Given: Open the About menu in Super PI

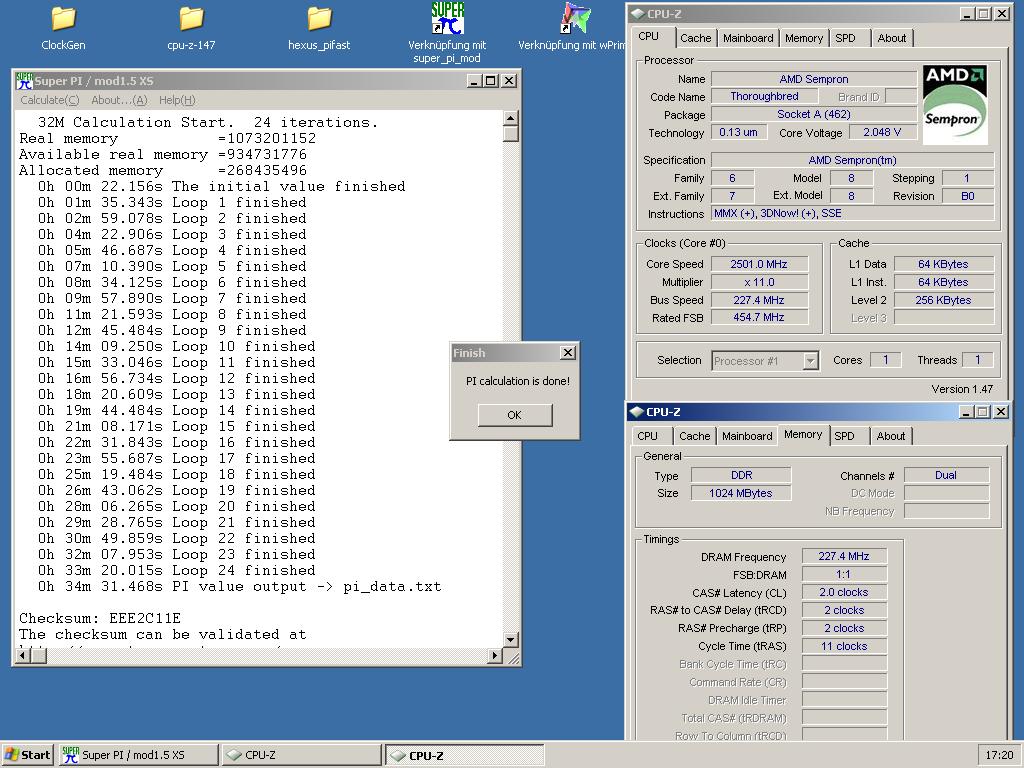Looking at the screenshot, I should (120, 100).
